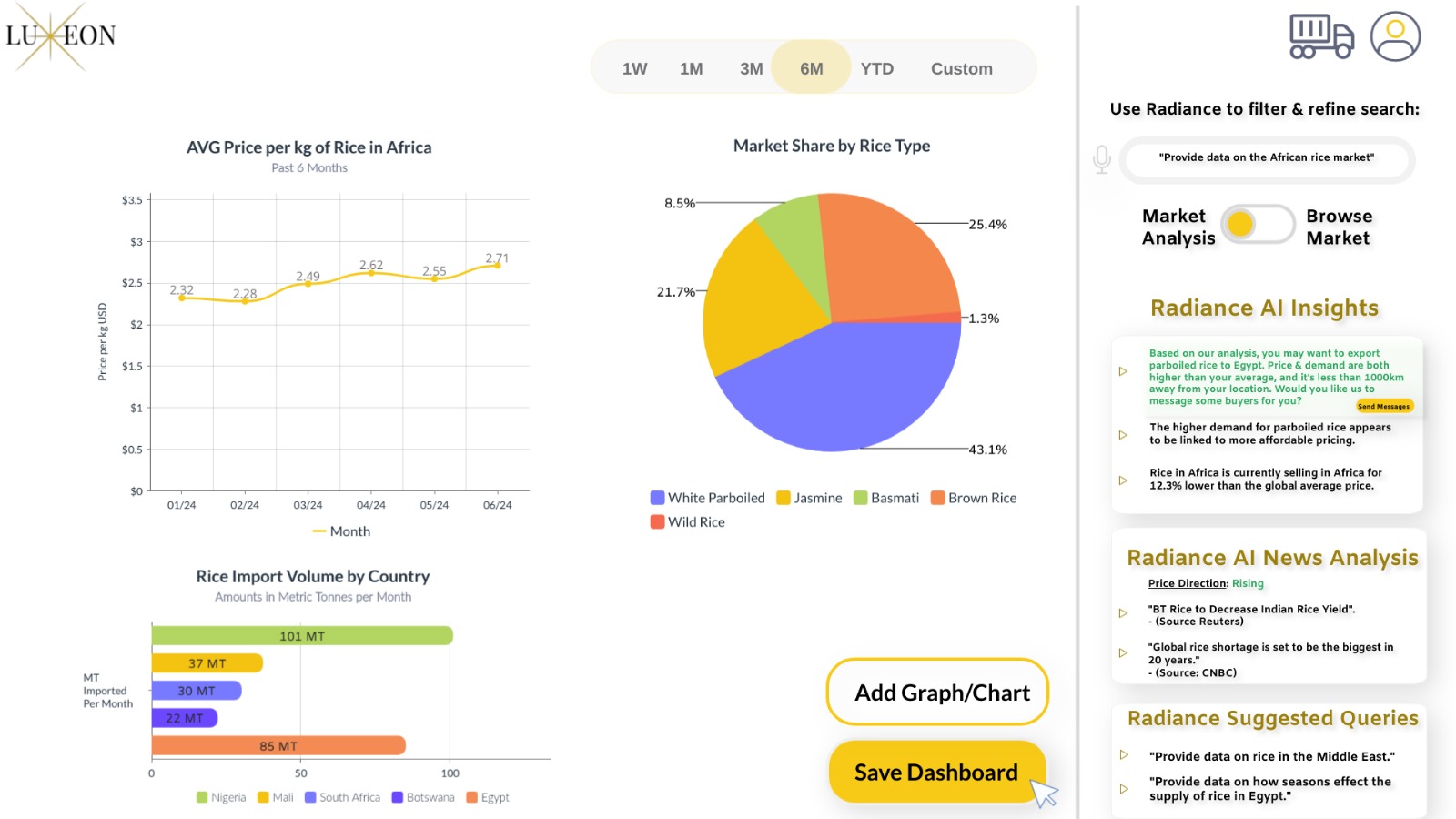
Task: Click the Radiance search query field
Action: [x=1266, y=158]
